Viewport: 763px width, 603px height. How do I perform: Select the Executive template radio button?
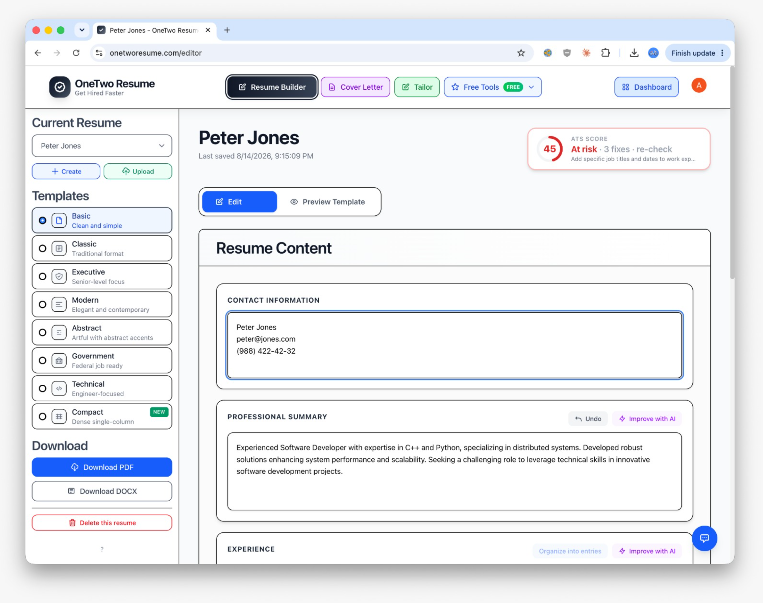[42, 276]
